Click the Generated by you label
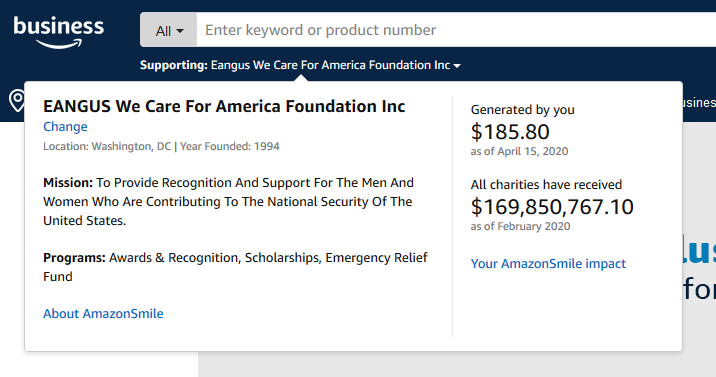The image size is (716, 377). [x=523, y=110]
